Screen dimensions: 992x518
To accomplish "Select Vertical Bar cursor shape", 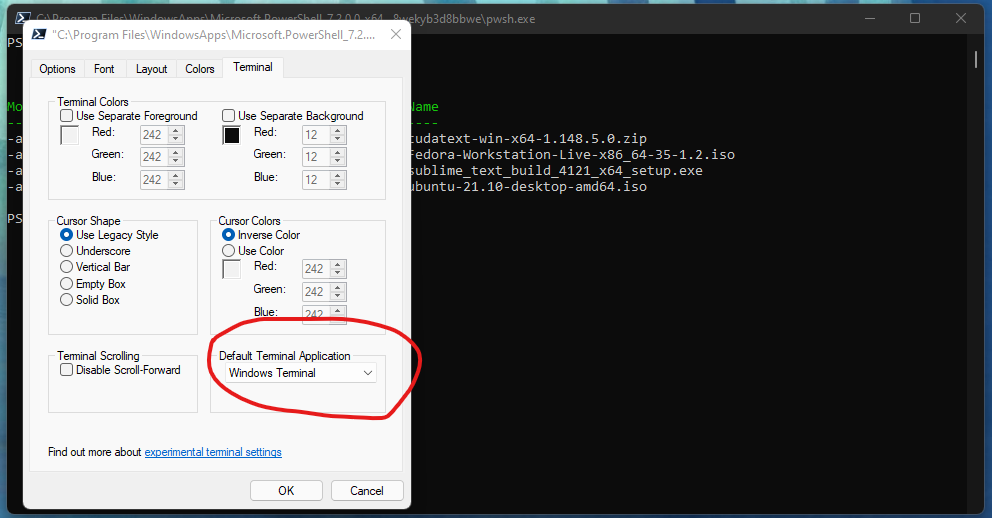I will [66, 267].
